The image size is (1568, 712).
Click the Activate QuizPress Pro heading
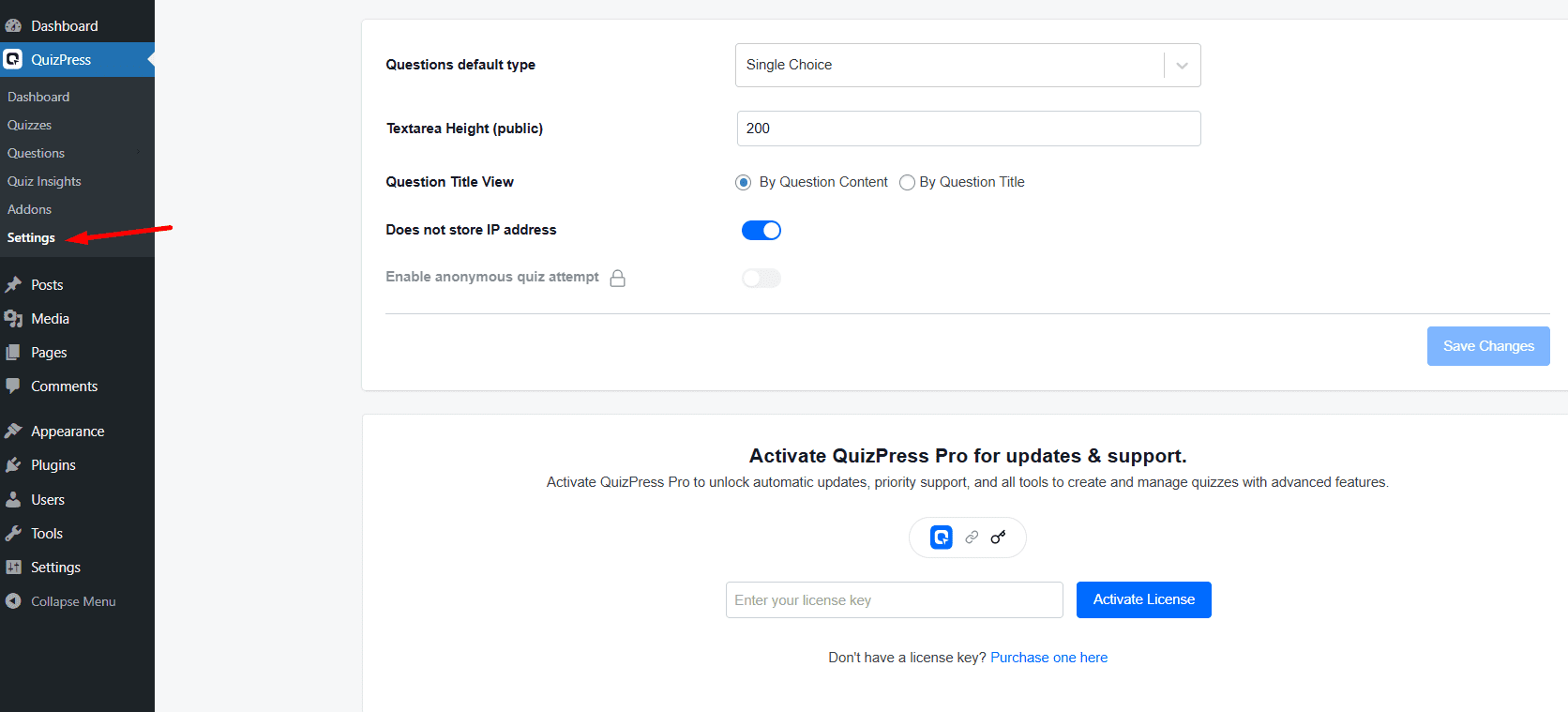(968, 456)
